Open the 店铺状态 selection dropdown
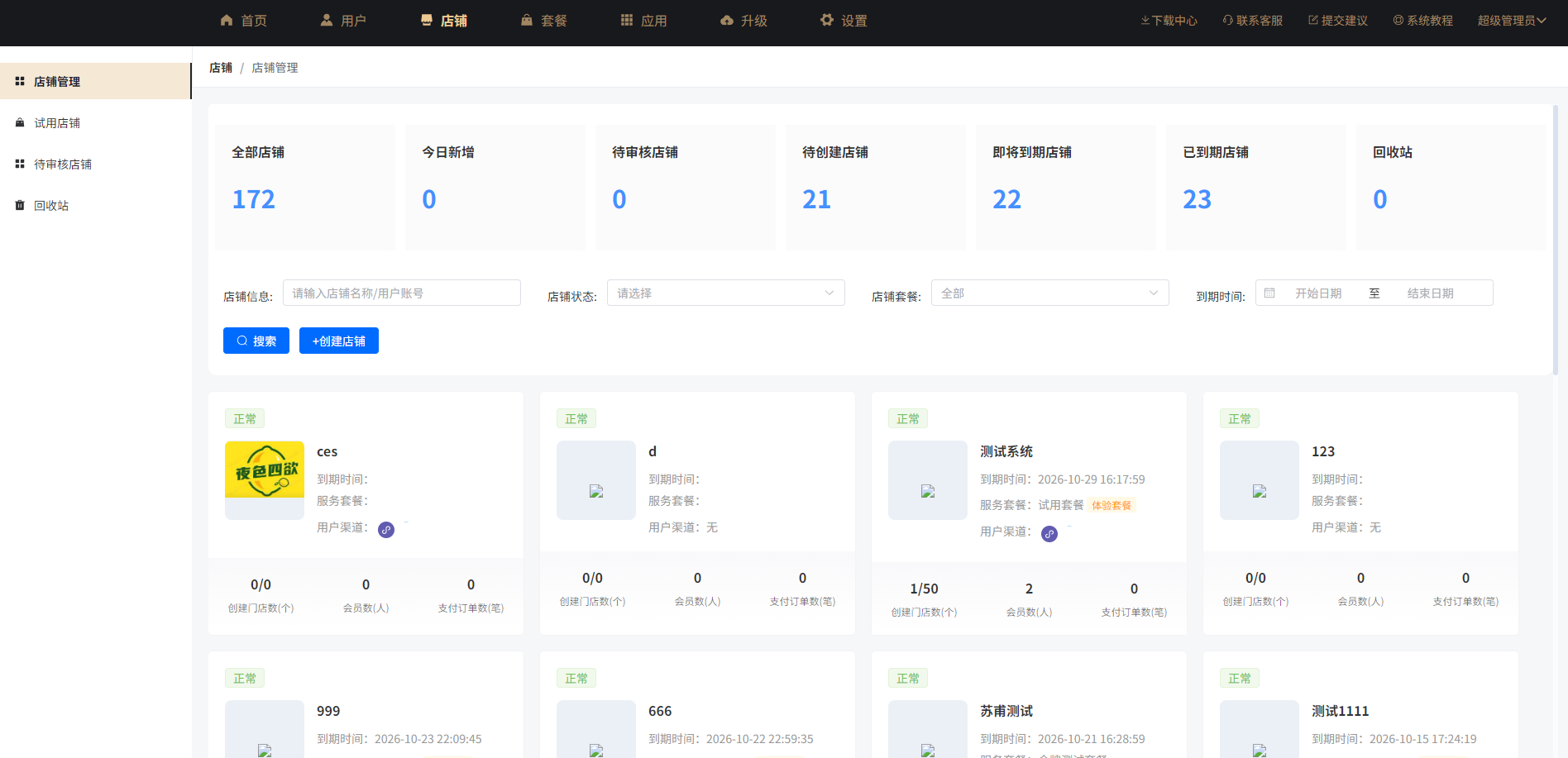 coord(725,293)
